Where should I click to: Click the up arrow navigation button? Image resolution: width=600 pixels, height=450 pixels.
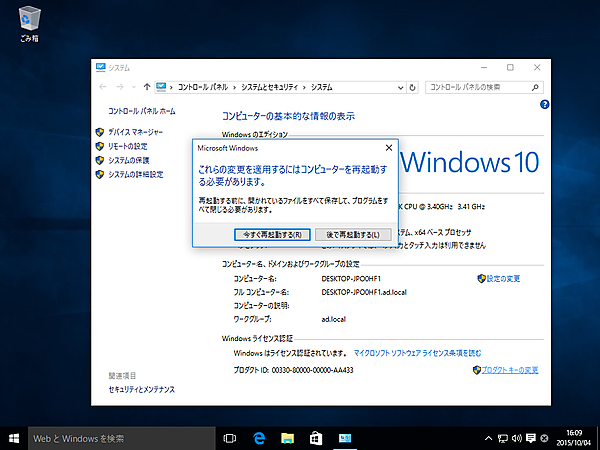point(147,87)
